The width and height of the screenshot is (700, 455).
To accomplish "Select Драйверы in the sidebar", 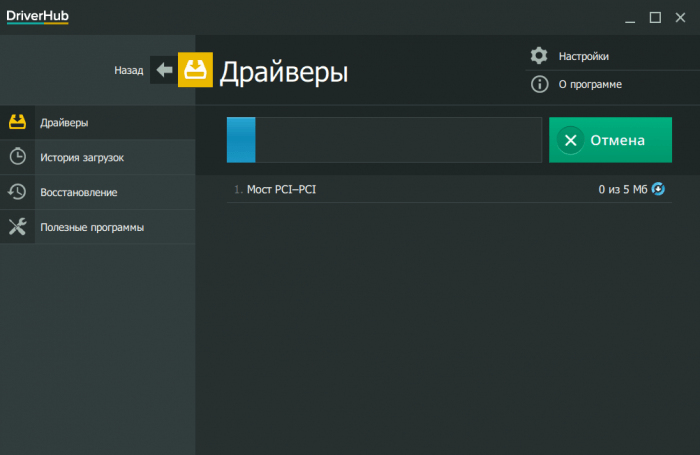I will 97,122.
